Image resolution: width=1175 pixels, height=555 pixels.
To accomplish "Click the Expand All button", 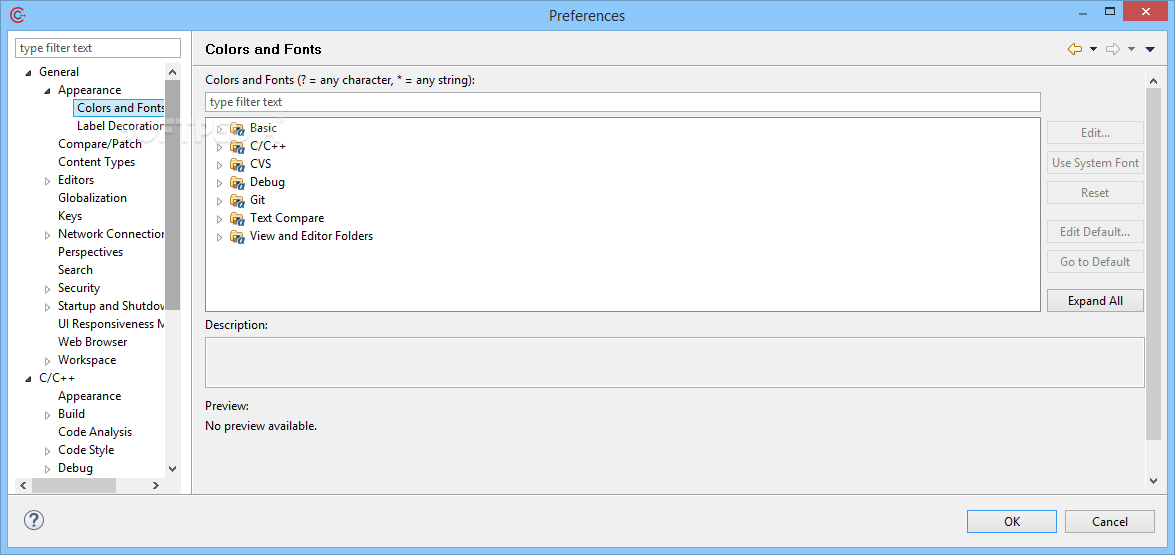I will [x=1096, y=300].
